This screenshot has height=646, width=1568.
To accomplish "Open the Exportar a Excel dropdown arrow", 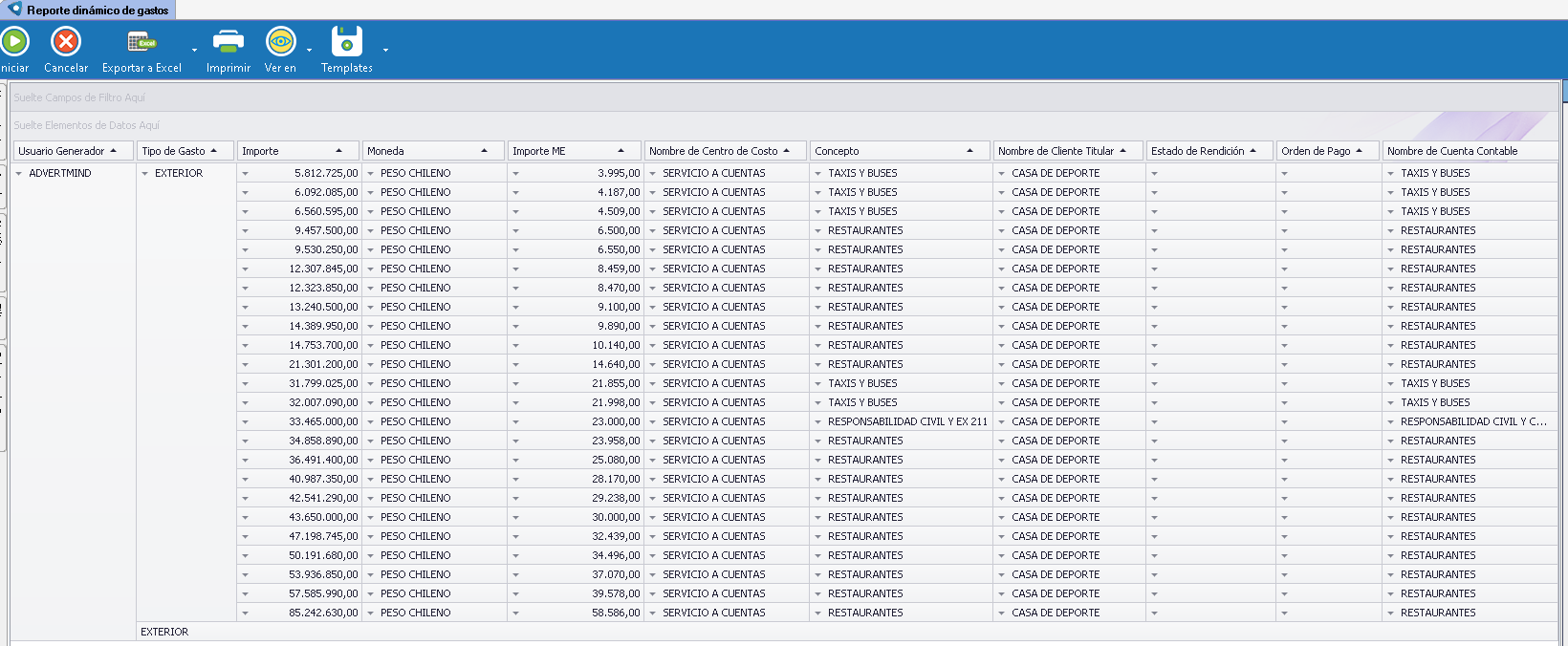I will (x=194, y=50).
